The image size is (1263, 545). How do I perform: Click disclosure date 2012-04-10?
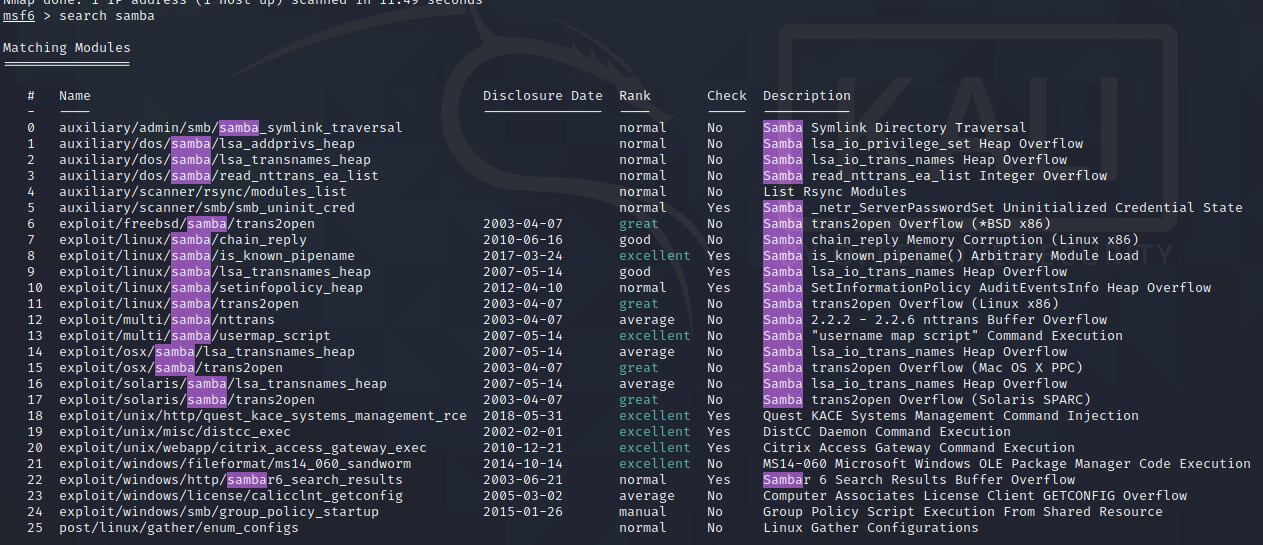point(523,288)
